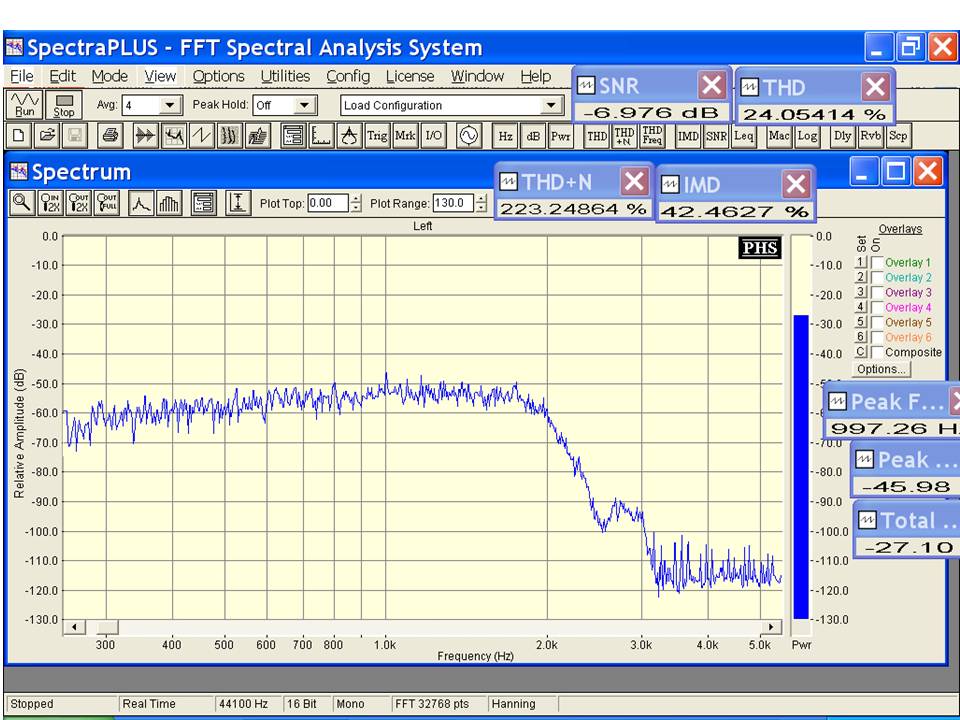The height and width of the screenshot is (720, 960).
Task: Enable the Overlay 2 checkbox
Action: [x=877, y=277]
